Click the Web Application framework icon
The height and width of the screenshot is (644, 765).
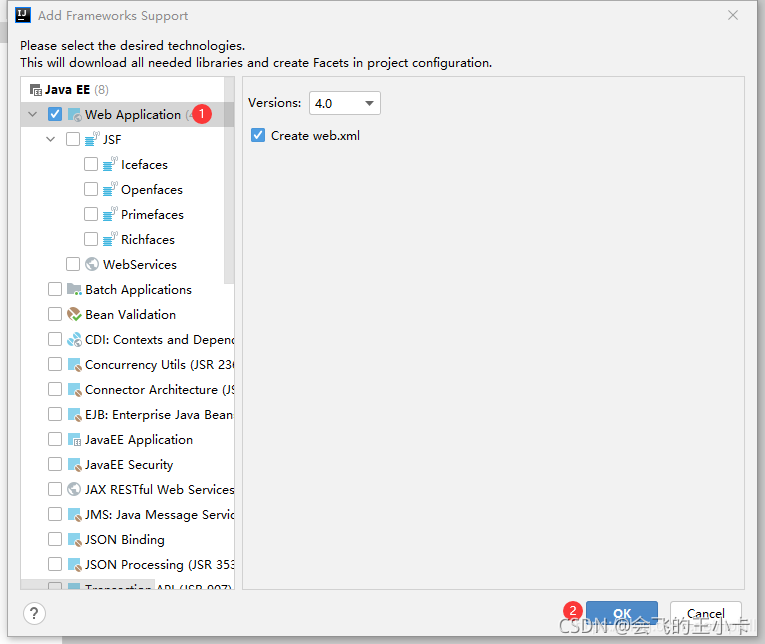74,115
